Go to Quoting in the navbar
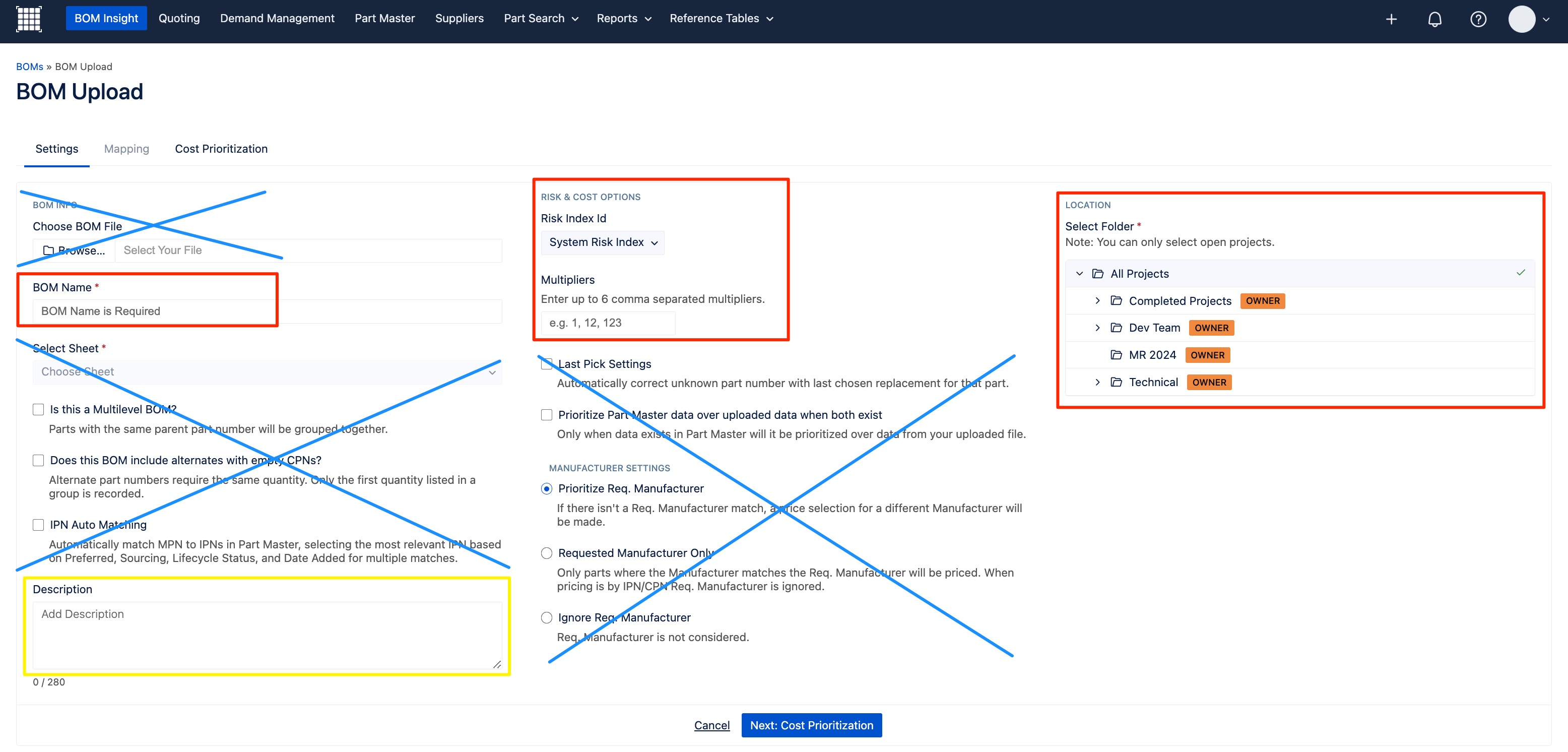Image resolution: width=1568 pixels, height=752 pixels. [x=179, y=18]
